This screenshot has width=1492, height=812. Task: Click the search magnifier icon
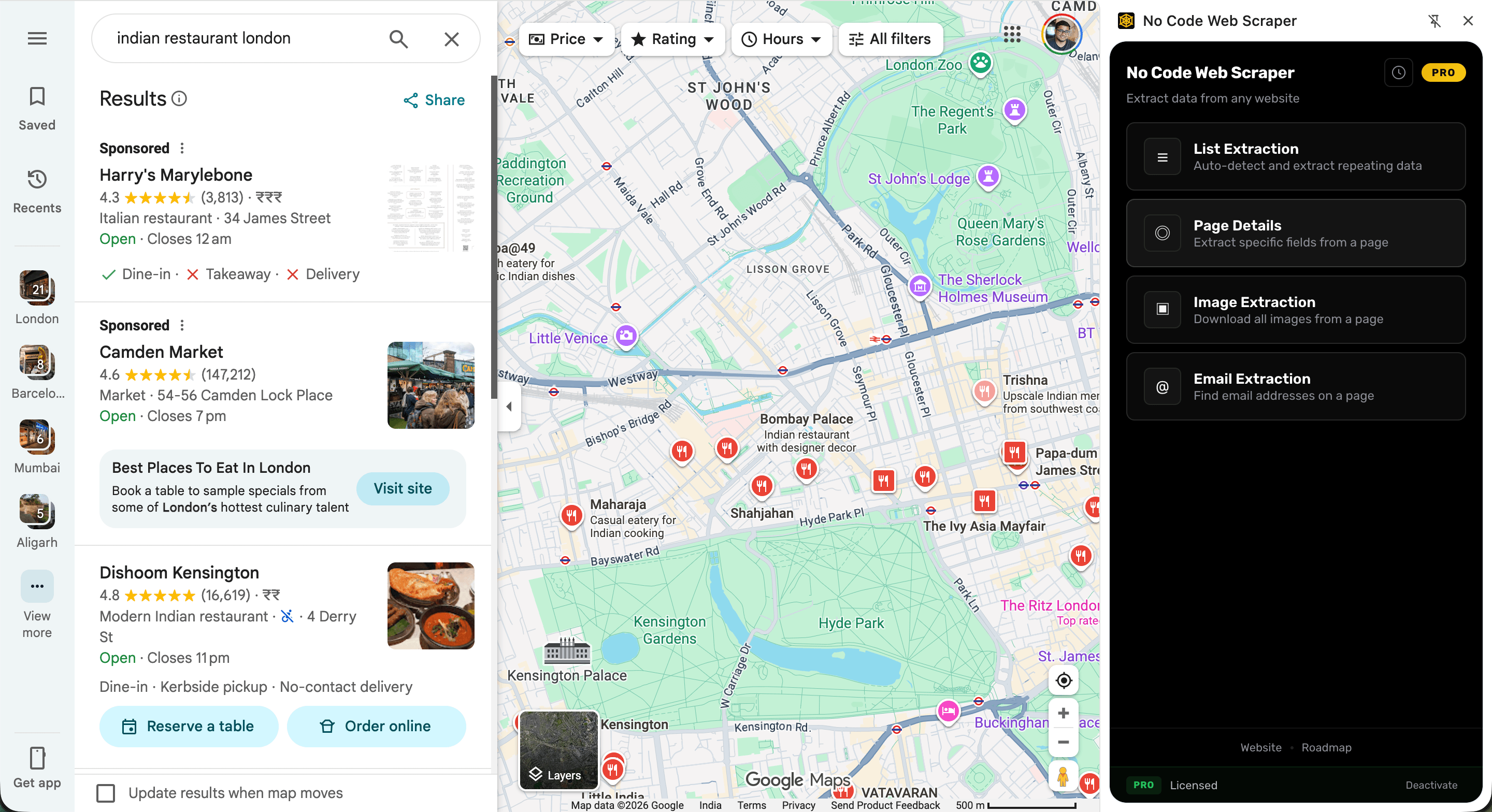[x=398, y=39]
